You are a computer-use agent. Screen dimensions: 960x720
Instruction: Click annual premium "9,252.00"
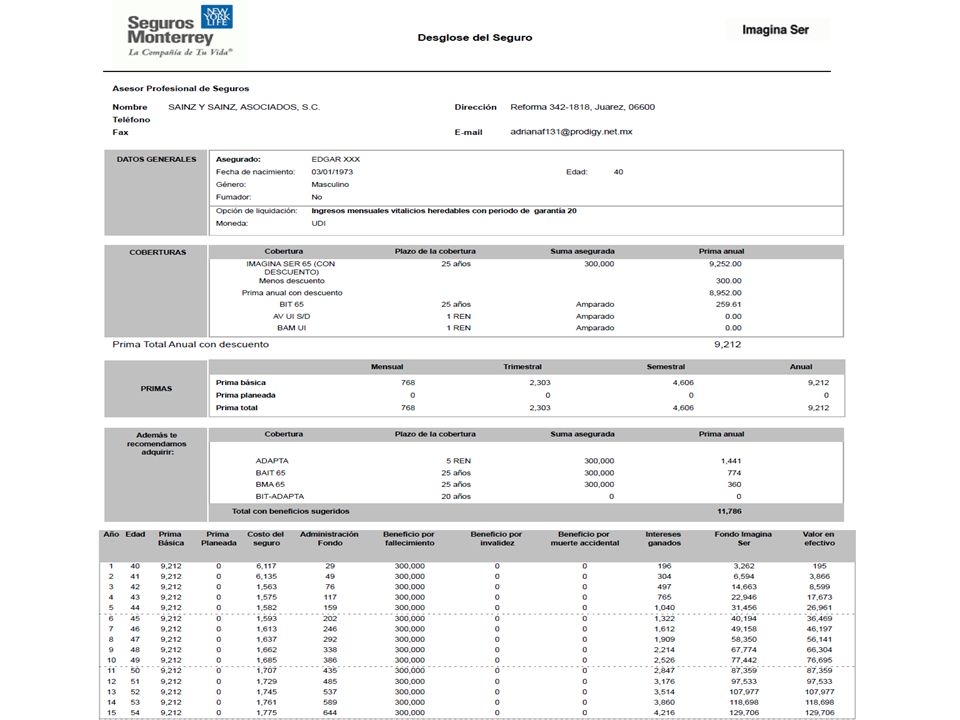tap(725, 264)
